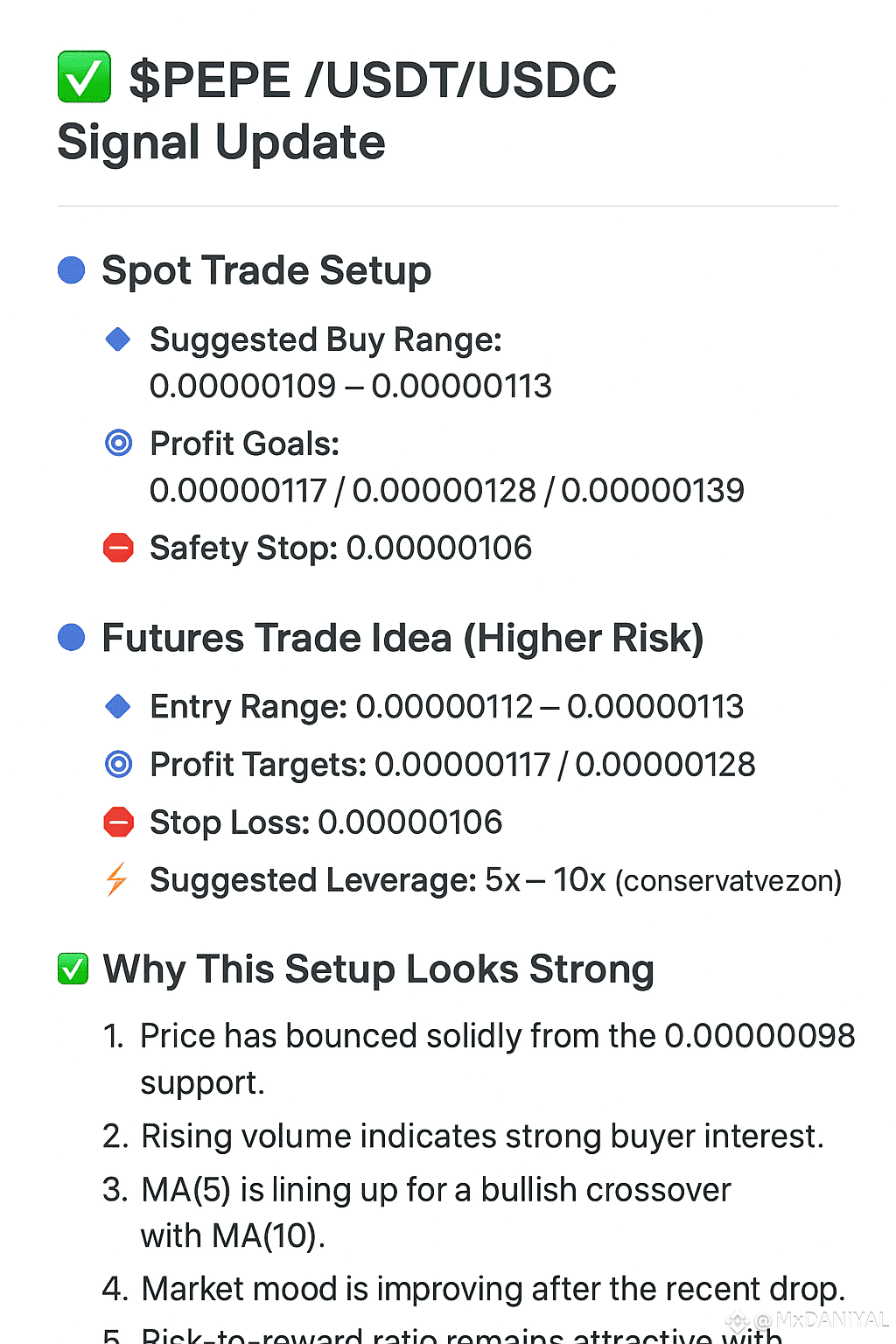Screen dimensions: 896x1344
Task: Click the Safety Stop value 0.00000106
Action: 439,548
